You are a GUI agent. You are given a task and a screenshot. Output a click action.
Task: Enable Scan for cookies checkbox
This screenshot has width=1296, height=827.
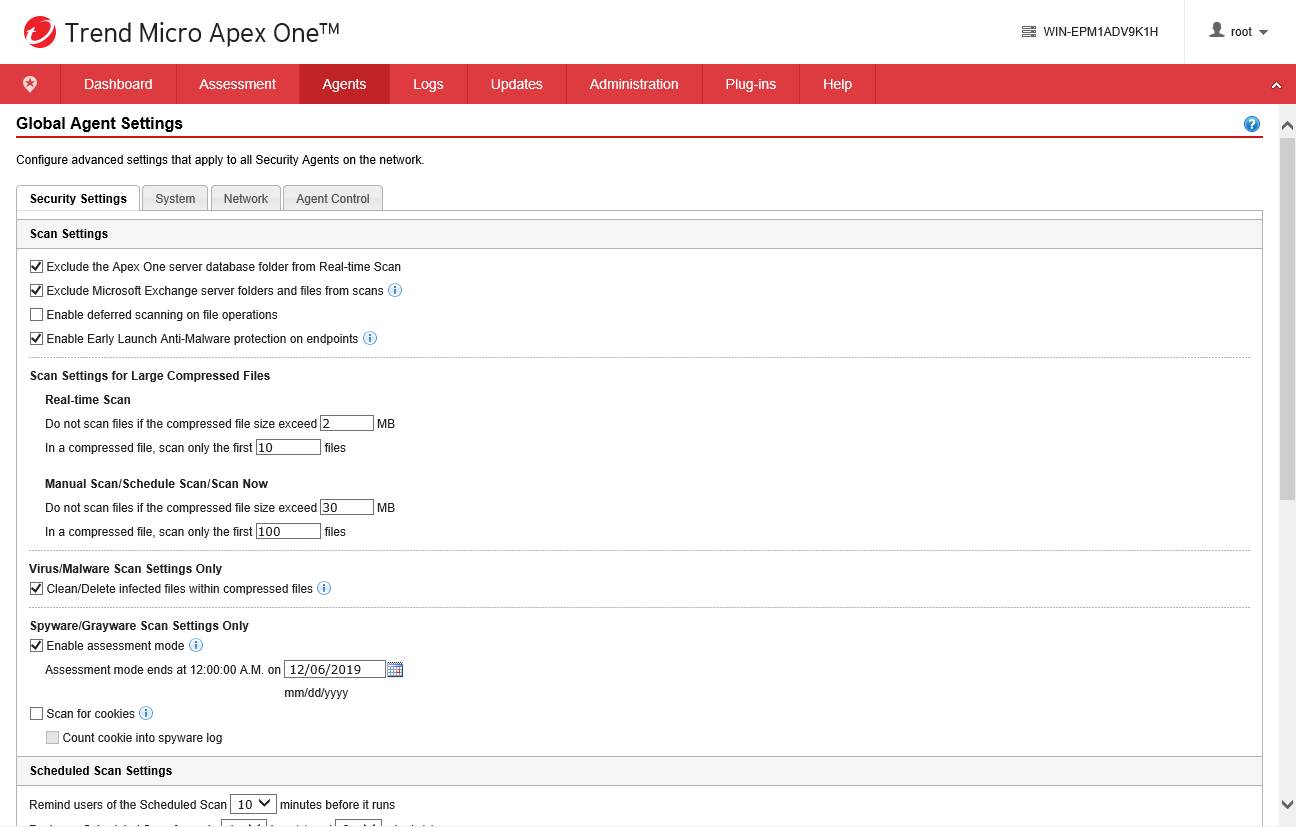(37, 714)
